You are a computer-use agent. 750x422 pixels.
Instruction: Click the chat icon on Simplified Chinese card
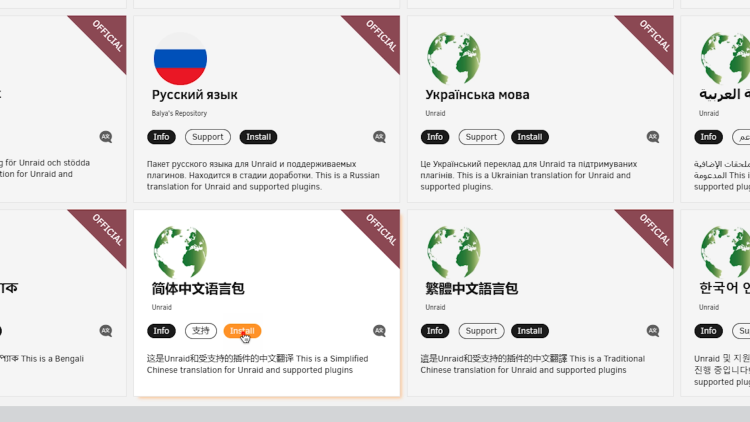point(379,331)
